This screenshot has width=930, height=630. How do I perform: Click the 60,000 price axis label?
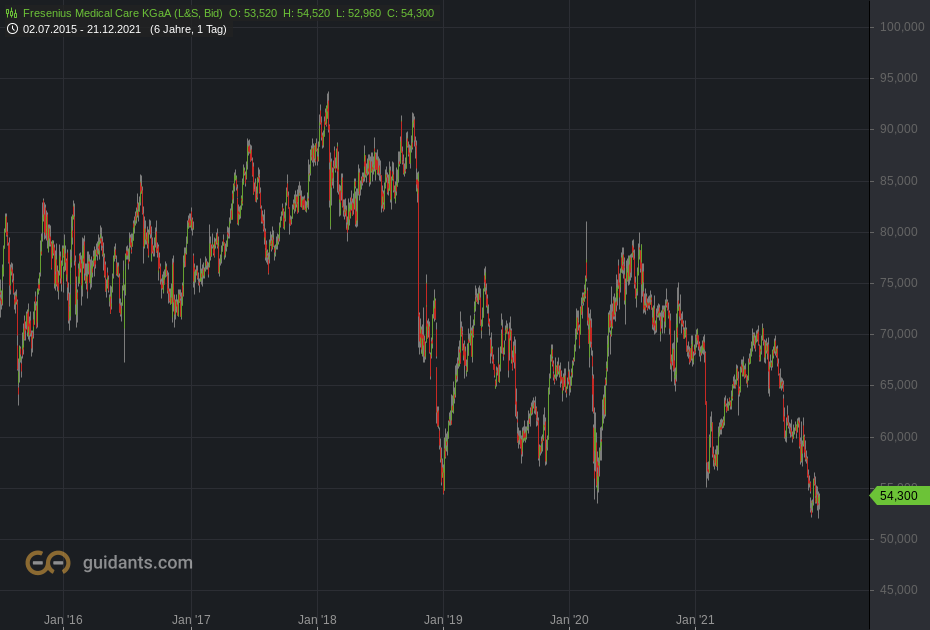coord(899,437)
